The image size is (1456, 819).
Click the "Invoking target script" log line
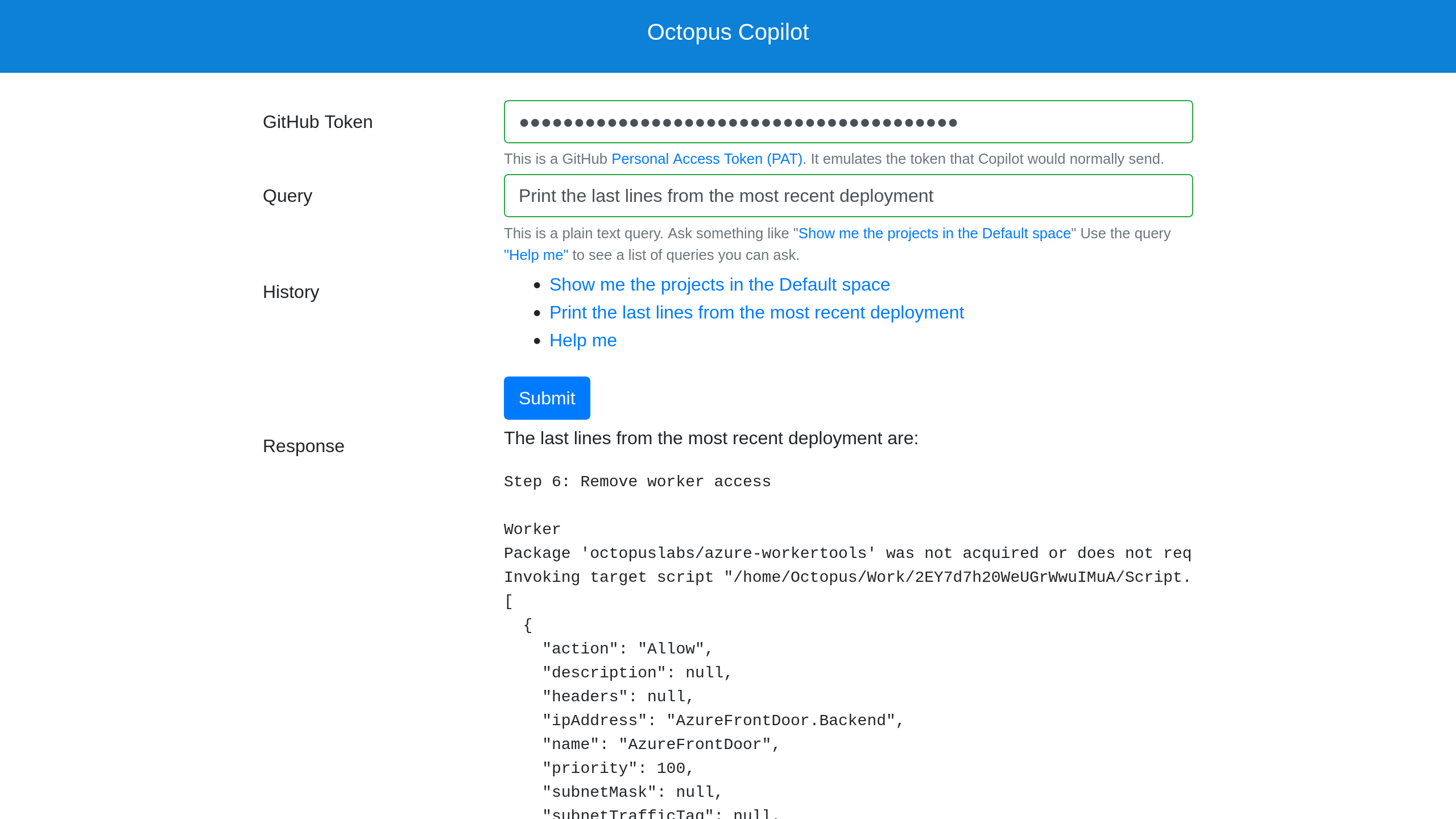[x=847, y=577]
